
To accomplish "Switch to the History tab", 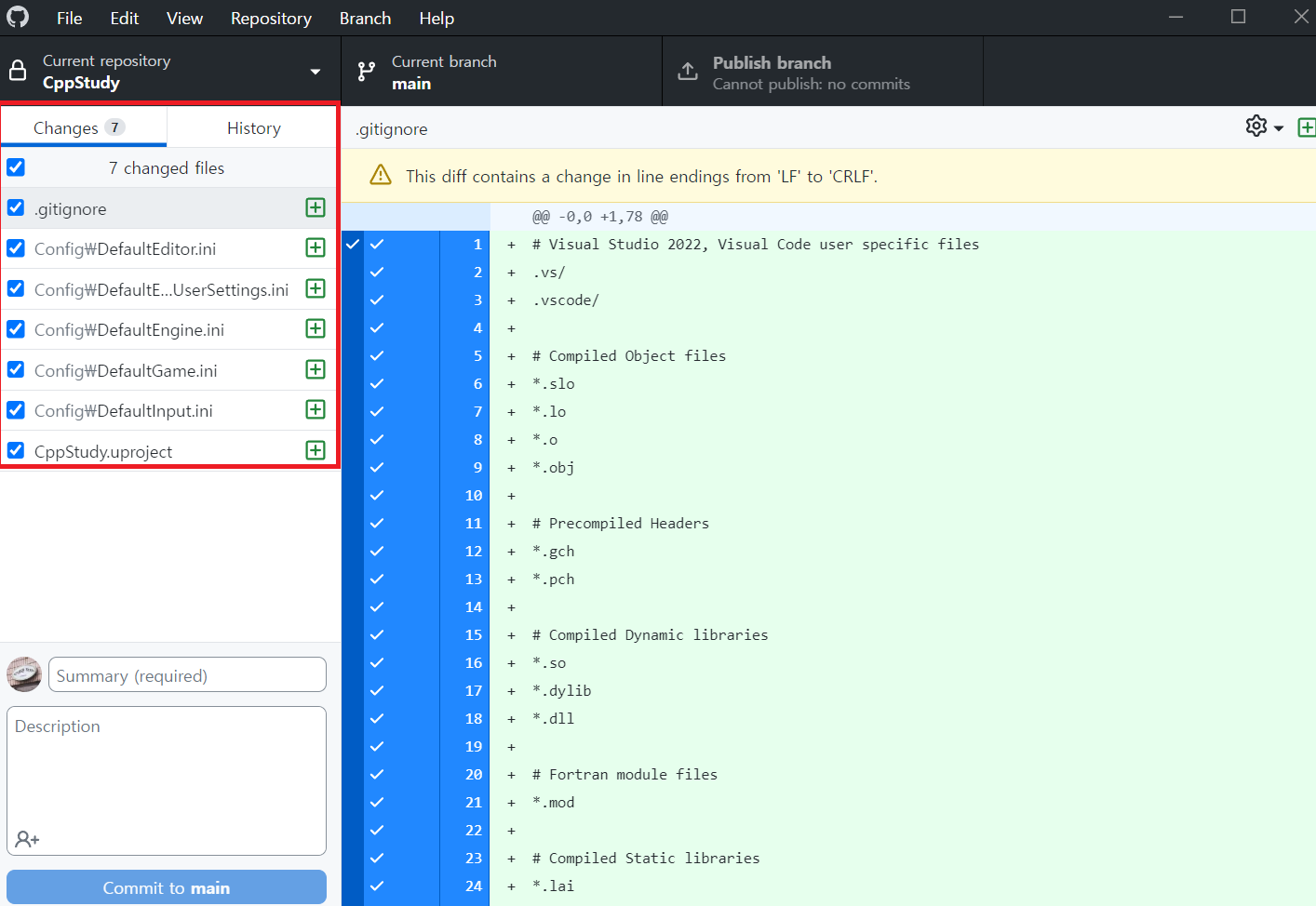I will click(253, 127).
